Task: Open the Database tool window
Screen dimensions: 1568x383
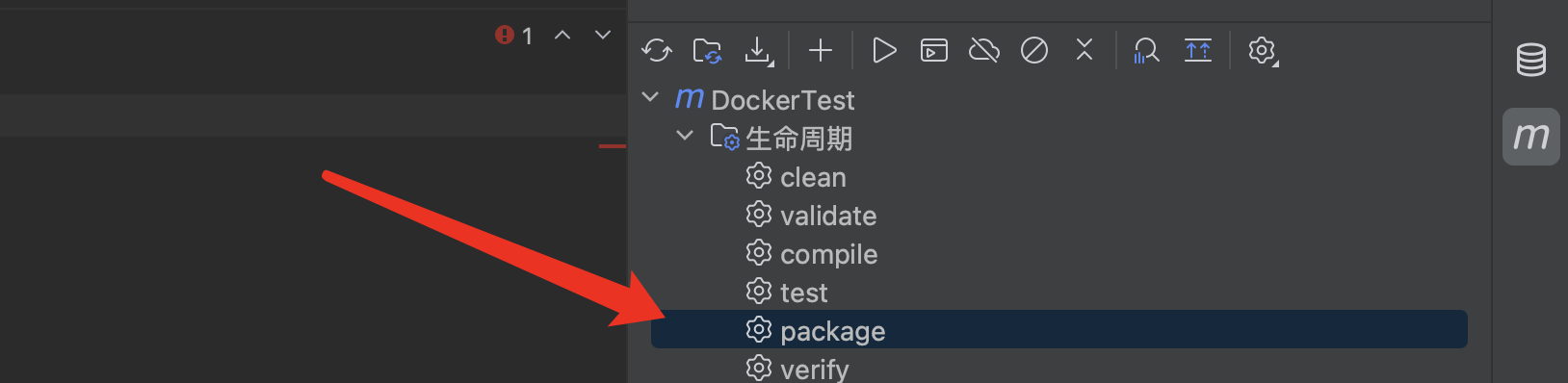Action: (1531, 60)
